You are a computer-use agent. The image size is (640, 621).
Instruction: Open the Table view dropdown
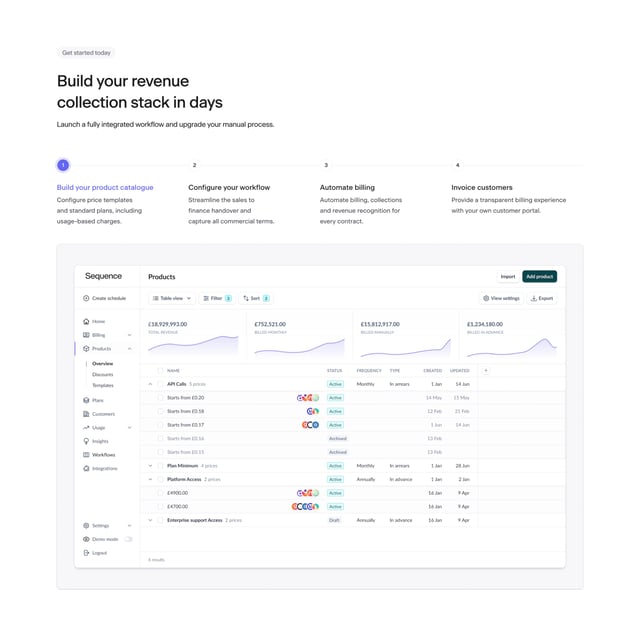click(x=172, y=298)
